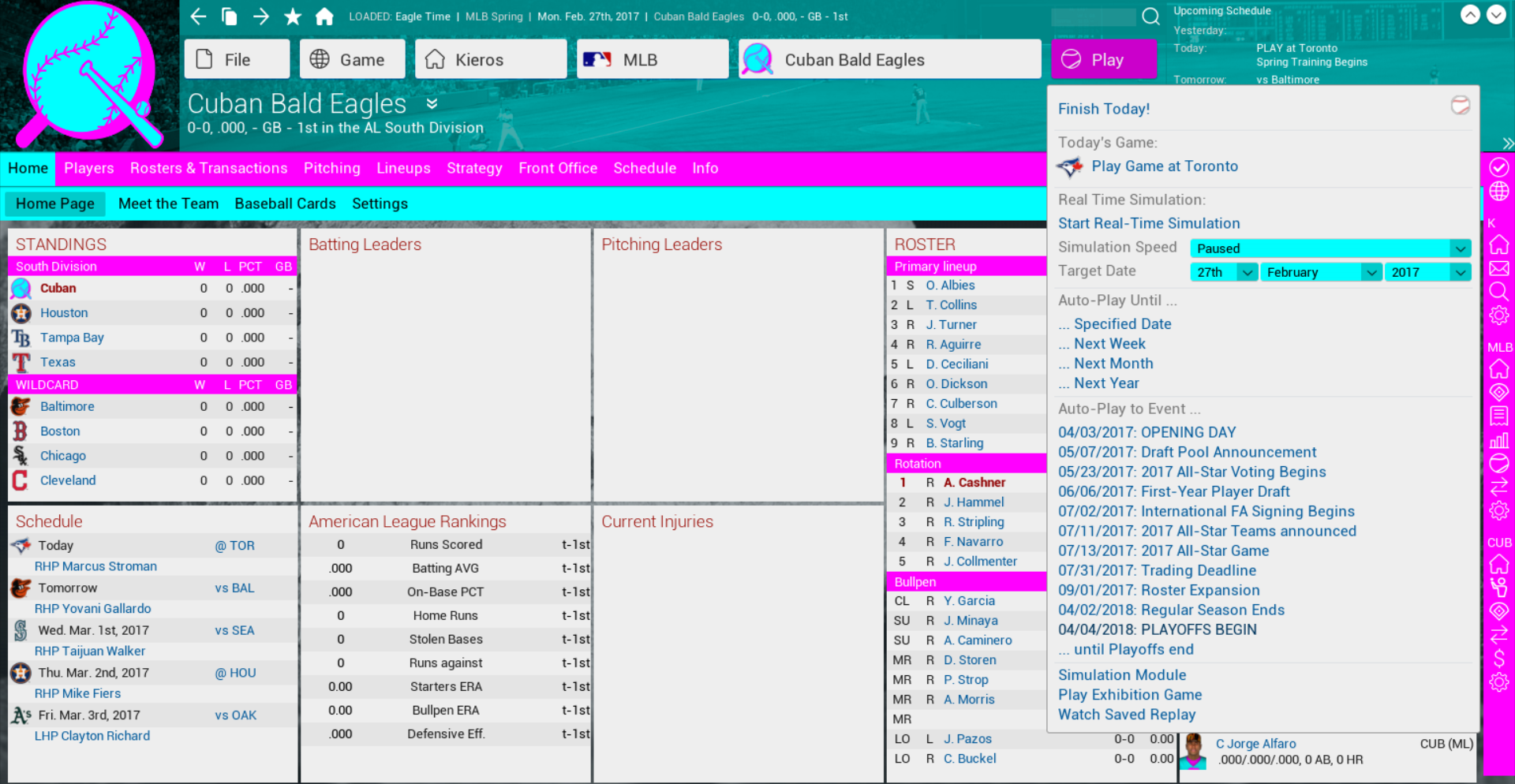
Task: Click the swap arrows icon under MLB
Action: tap(1498, 487)
